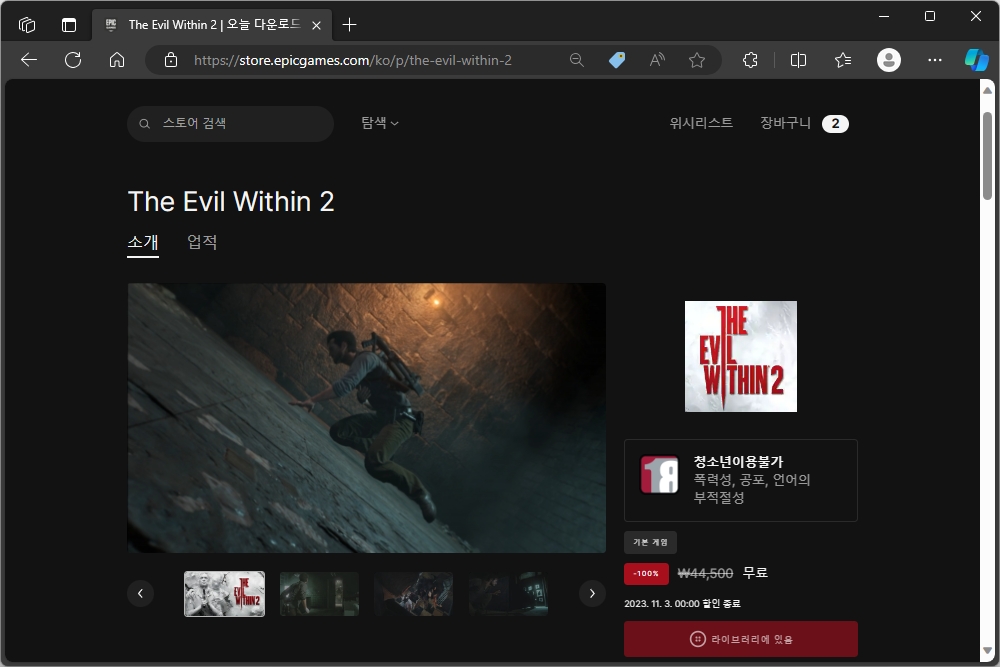Show next thumbnails with right chevron
This screenshot has width=1000, height=667.
pos(592,594)
